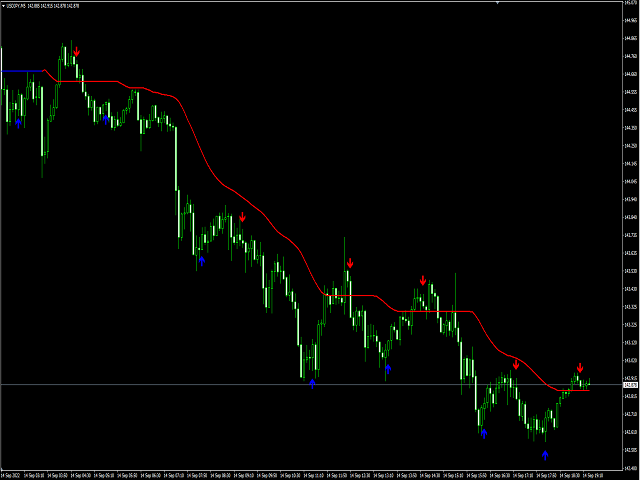Select the leftmost blue buy arrow
The height and width of the screenshot is (480, 640).
[x=18, y=122]
